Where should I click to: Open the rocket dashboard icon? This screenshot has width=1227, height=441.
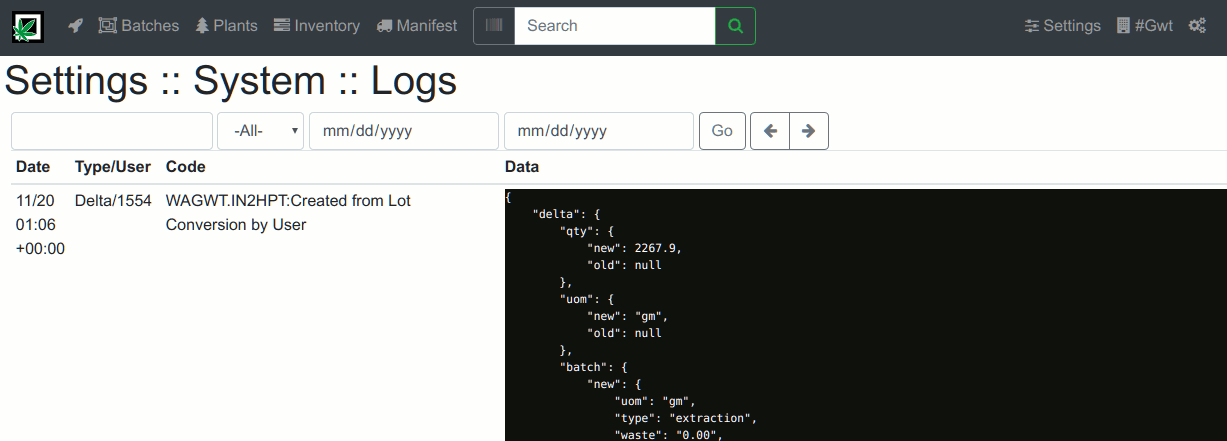[x=75, y=26]
